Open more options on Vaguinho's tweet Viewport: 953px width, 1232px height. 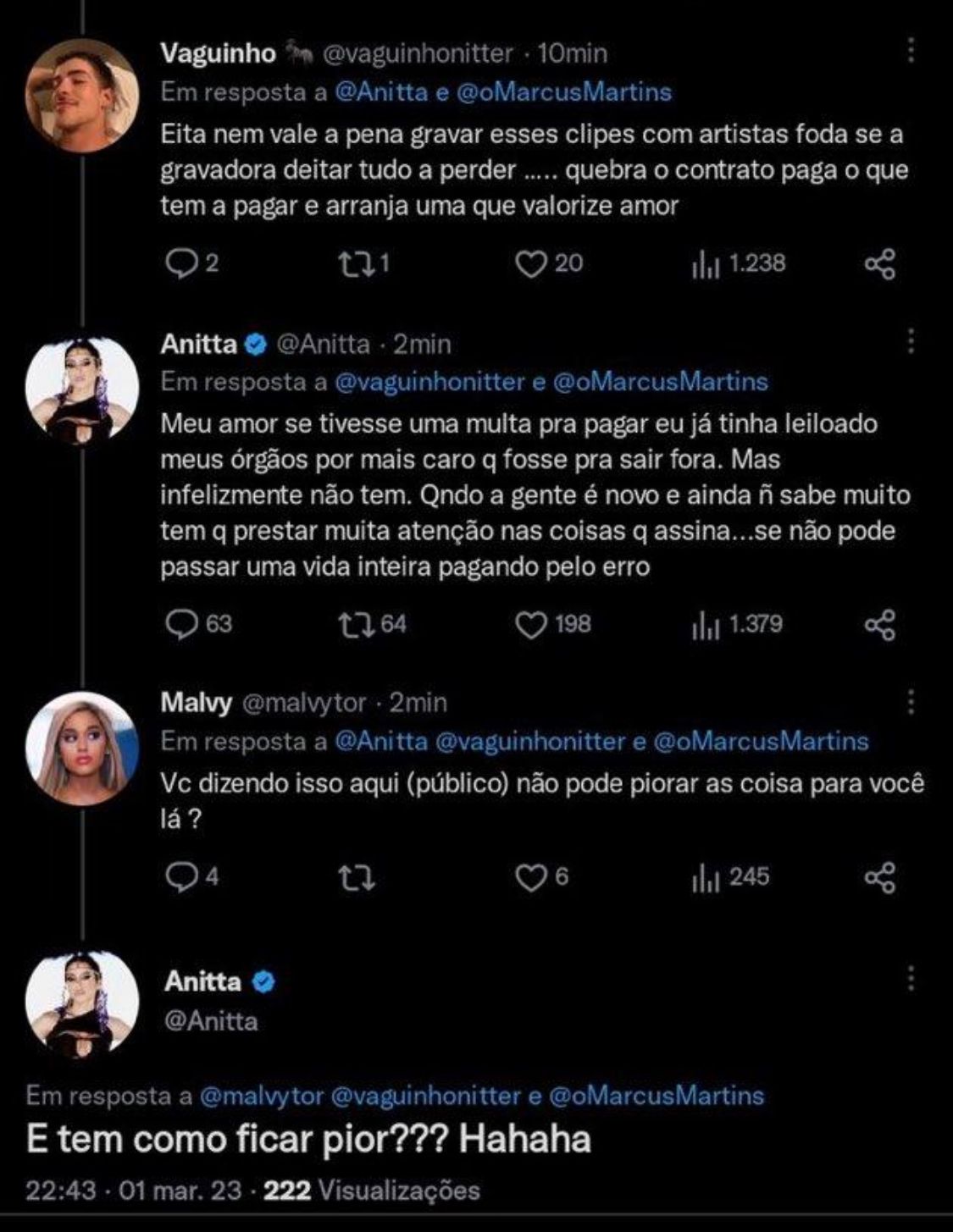[911, 51]
